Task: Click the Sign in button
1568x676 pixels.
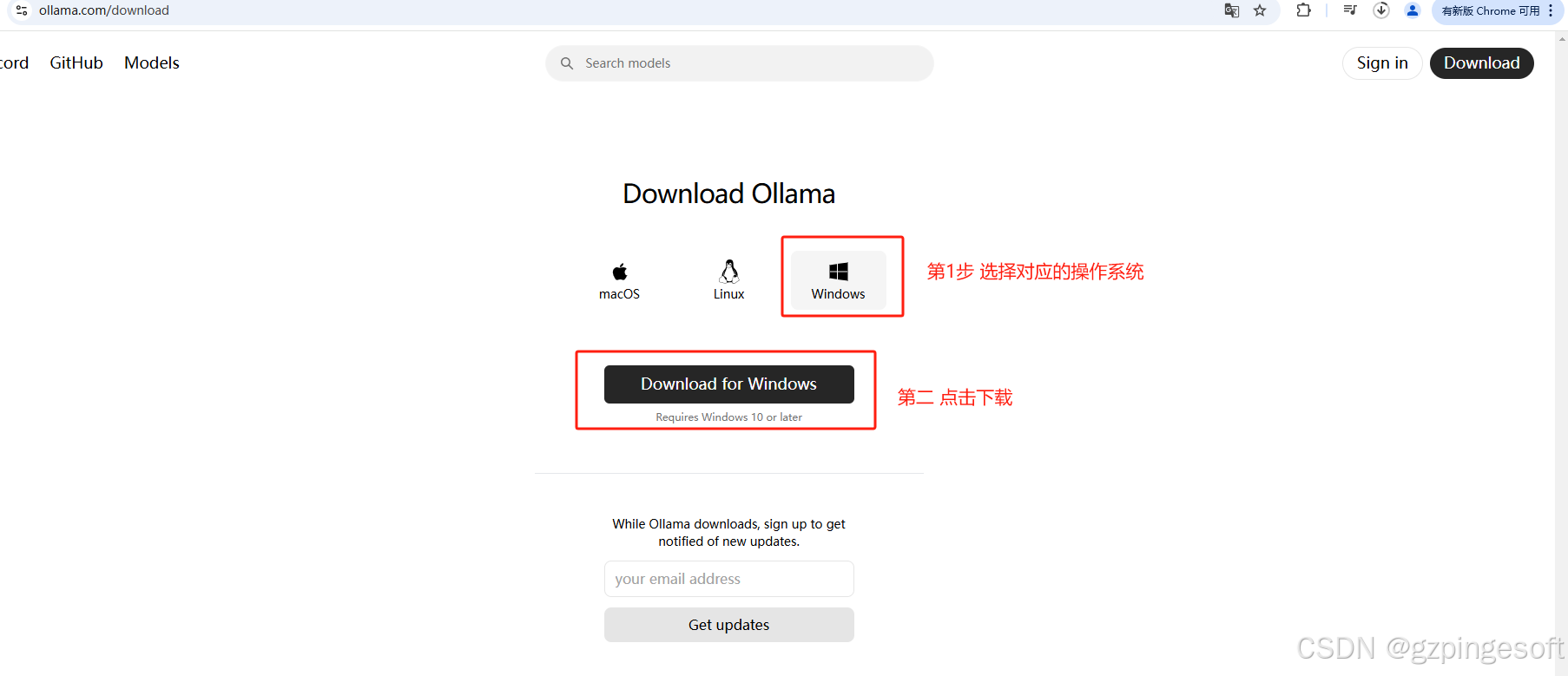Action: (1382, 63)
